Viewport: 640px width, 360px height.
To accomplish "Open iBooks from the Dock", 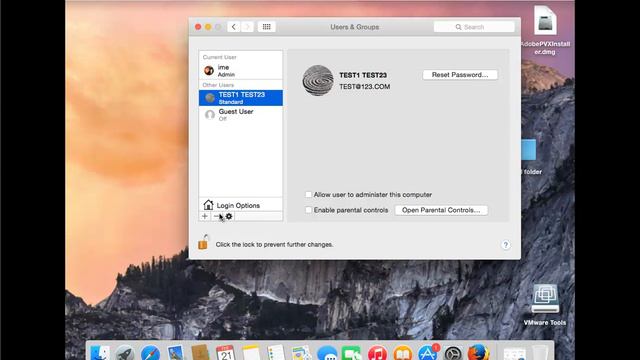I will [x=402, y=352].
